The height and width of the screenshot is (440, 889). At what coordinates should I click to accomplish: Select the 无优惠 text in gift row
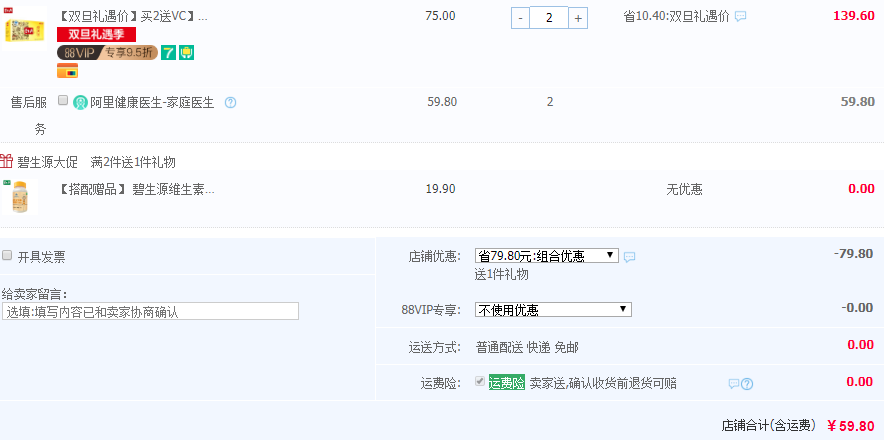(x=684, y=189)
